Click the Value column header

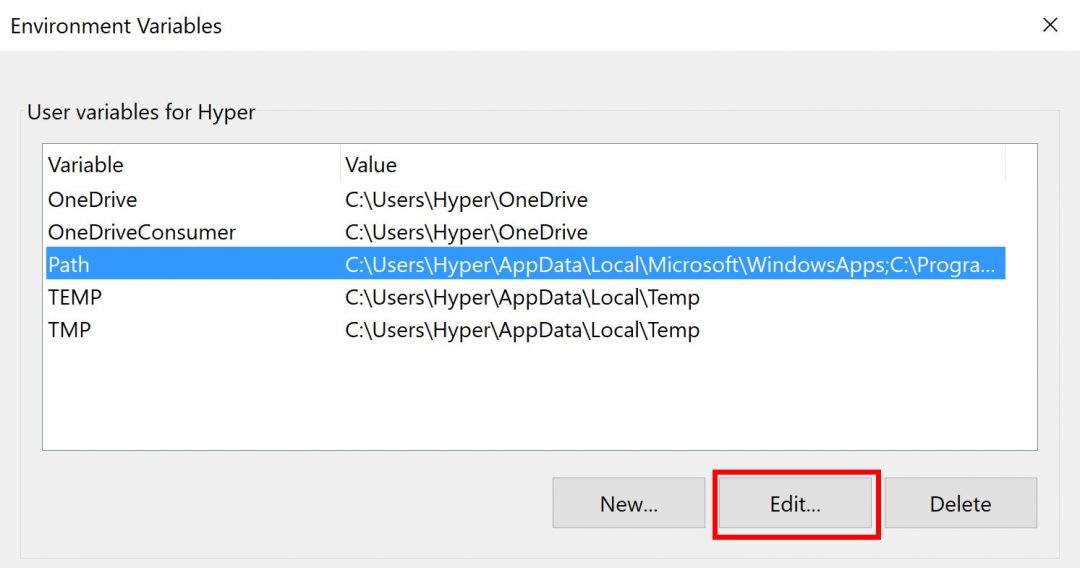pos(371,165)
